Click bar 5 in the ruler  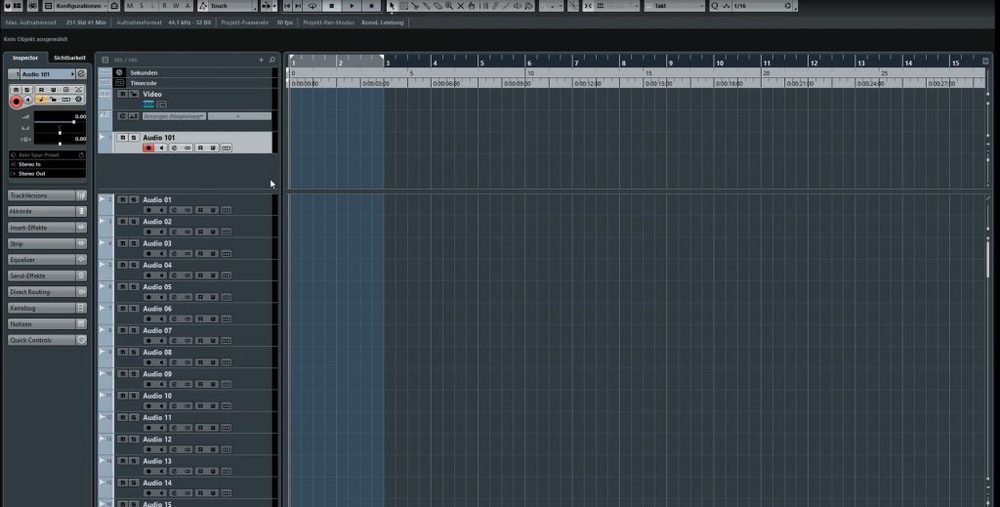click(482, 63)
